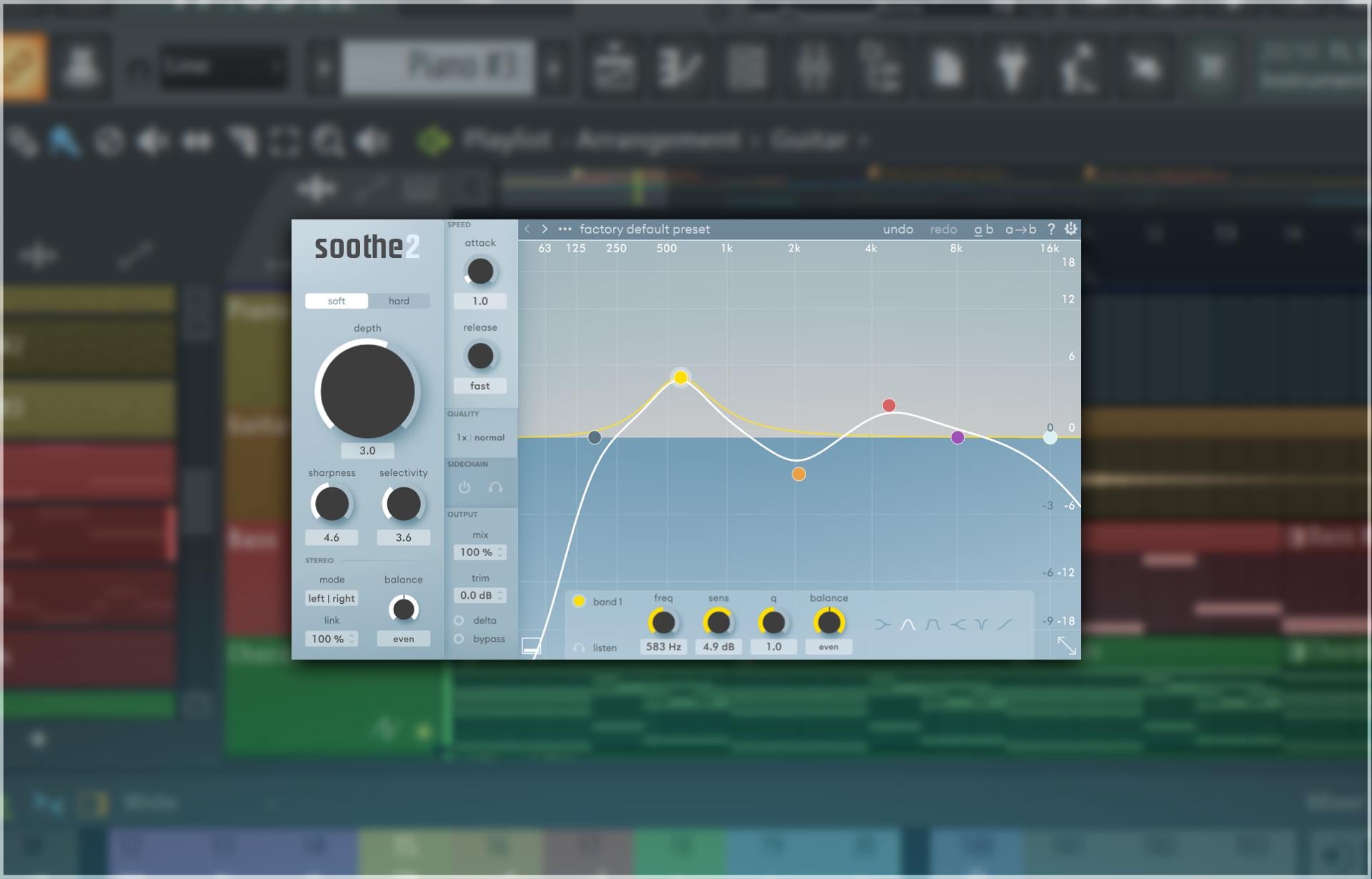
Task: Click the selectivity knob
Action: (403, 505)
